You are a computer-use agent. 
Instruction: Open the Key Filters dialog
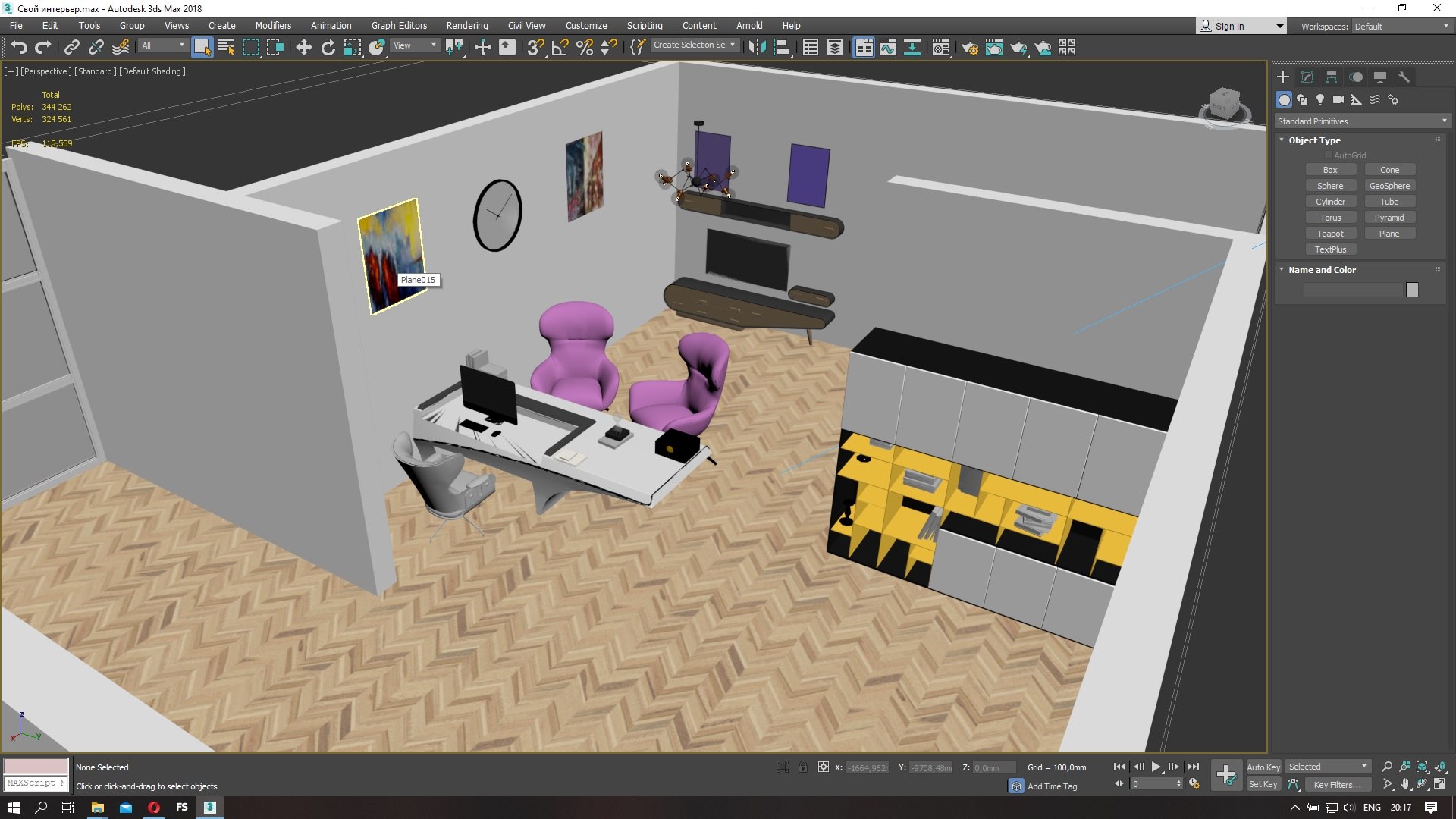point(1337,785)
